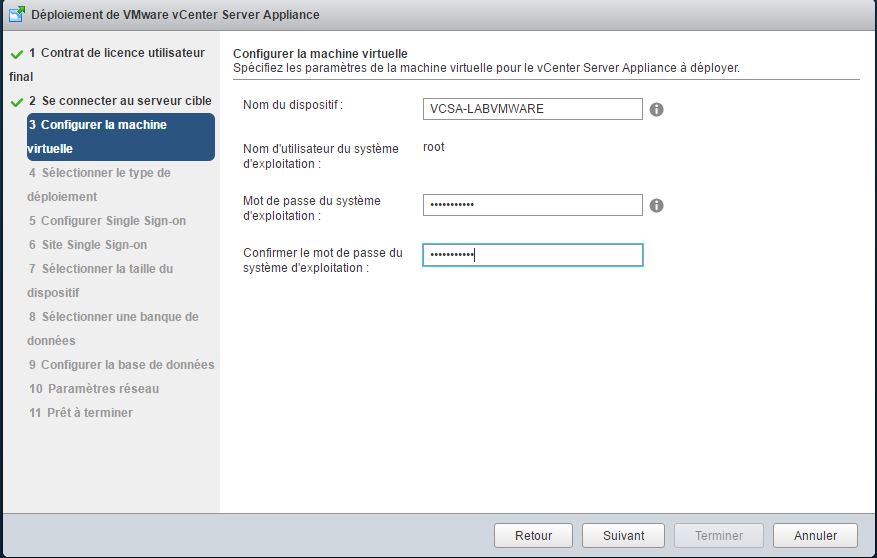
Task: Select step 9 Configurer la base de données
Action: (x=121, y=365)
